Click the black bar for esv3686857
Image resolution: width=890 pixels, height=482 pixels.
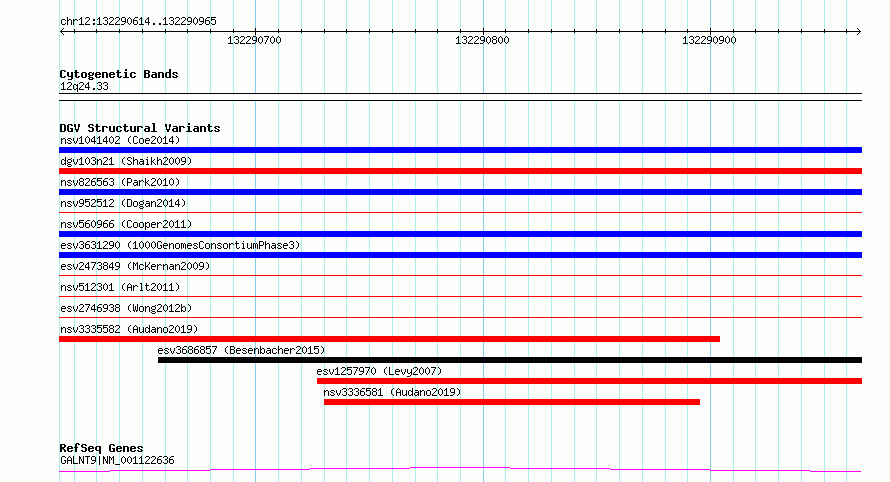[510, 360]
